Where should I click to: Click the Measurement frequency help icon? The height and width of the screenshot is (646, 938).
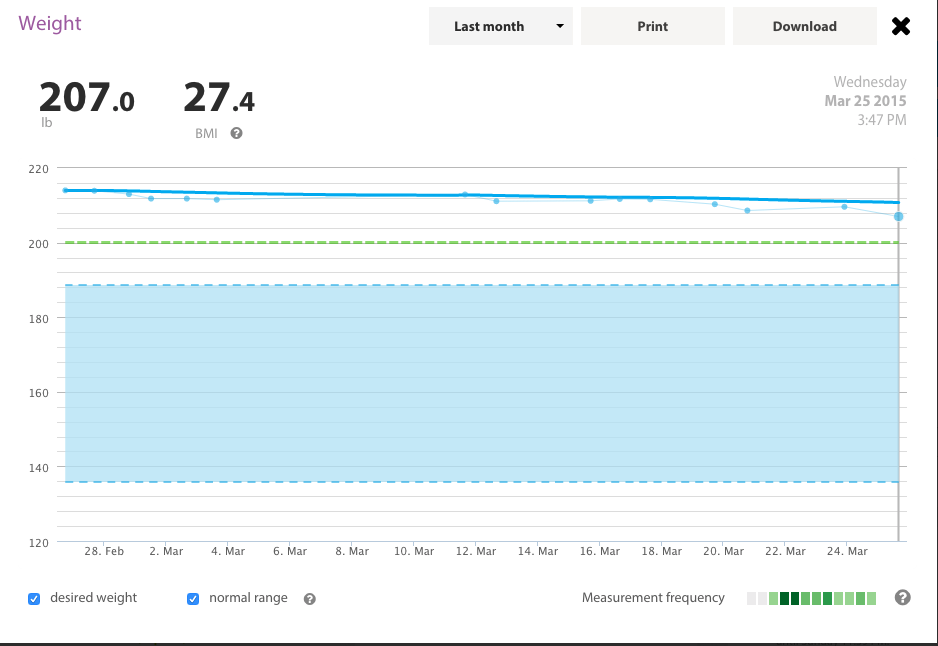(902, 598)
